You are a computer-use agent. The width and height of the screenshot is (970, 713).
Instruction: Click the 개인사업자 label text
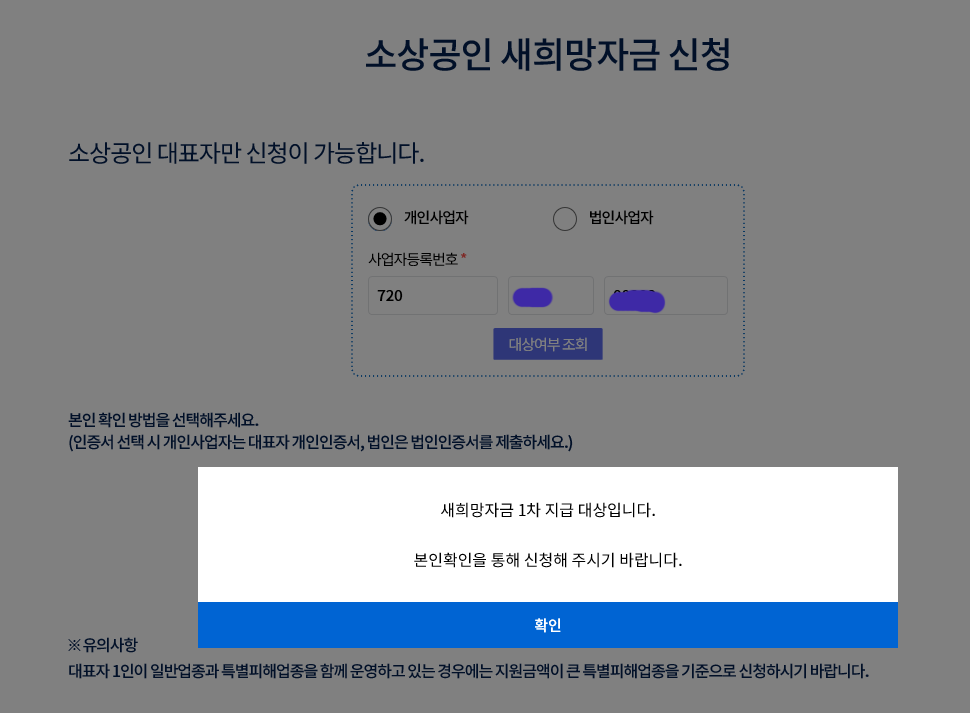pos(436,218)
